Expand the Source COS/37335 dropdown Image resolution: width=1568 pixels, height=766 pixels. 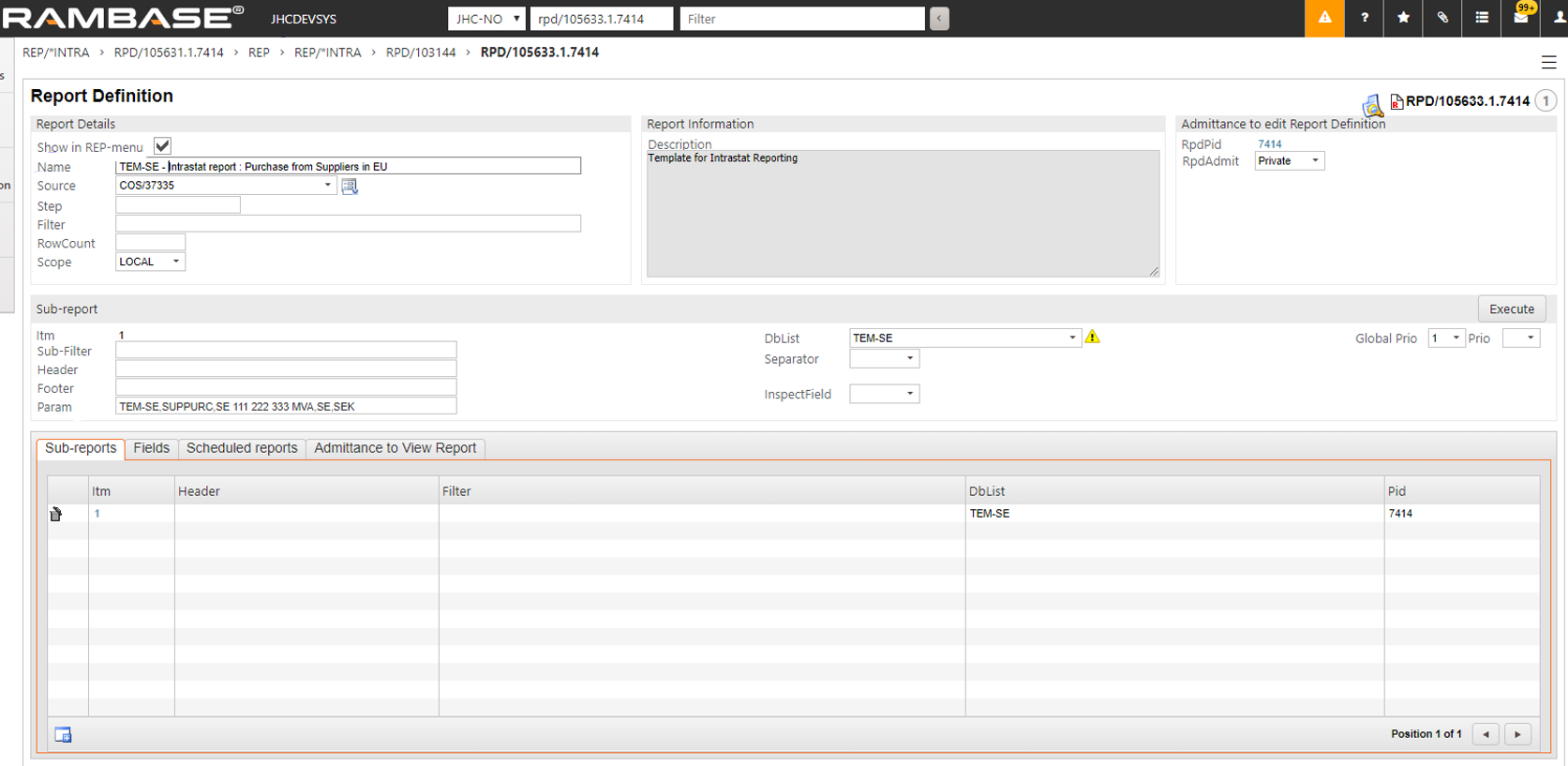point(328,186)
